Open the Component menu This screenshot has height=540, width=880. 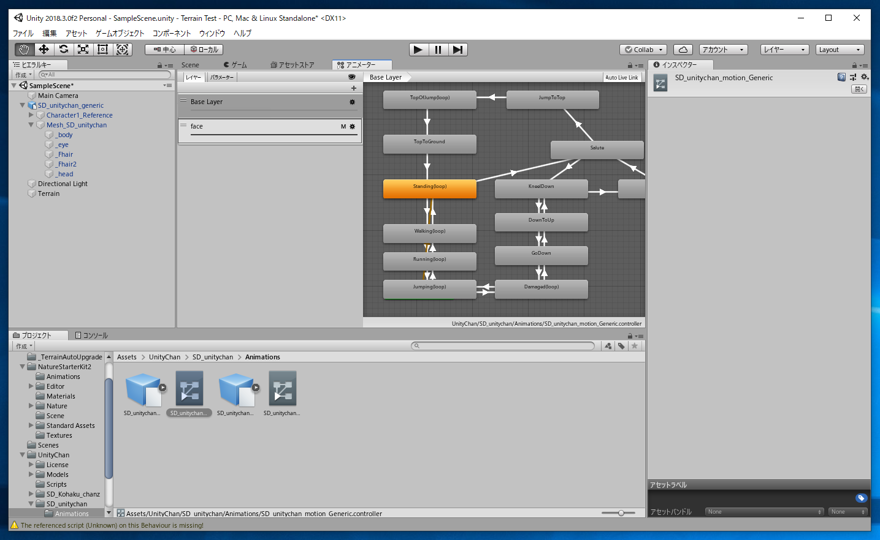[172, 33]
